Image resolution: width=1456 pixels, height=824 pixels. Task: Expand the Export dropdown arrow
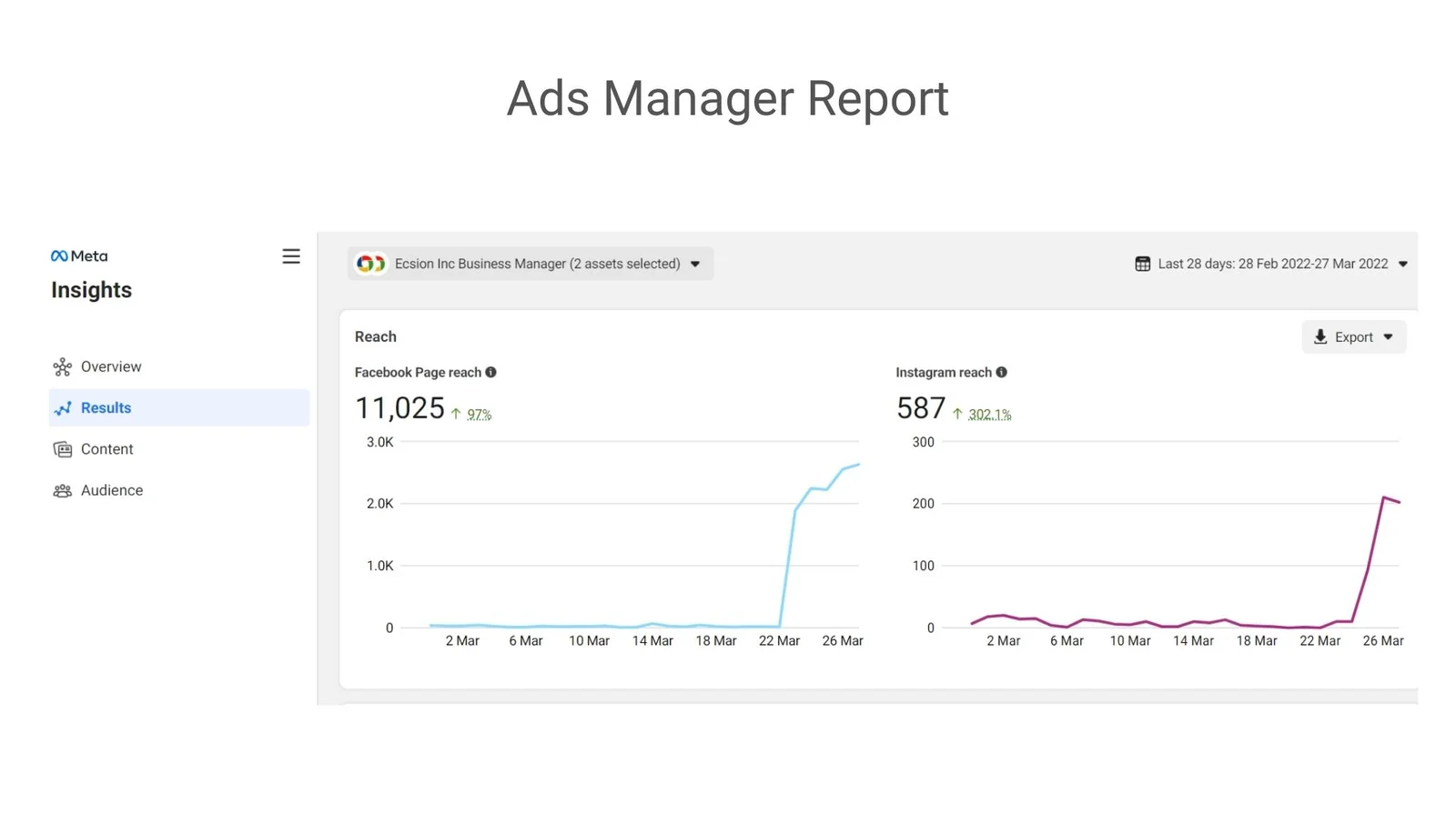click(x=1389, y=337)
